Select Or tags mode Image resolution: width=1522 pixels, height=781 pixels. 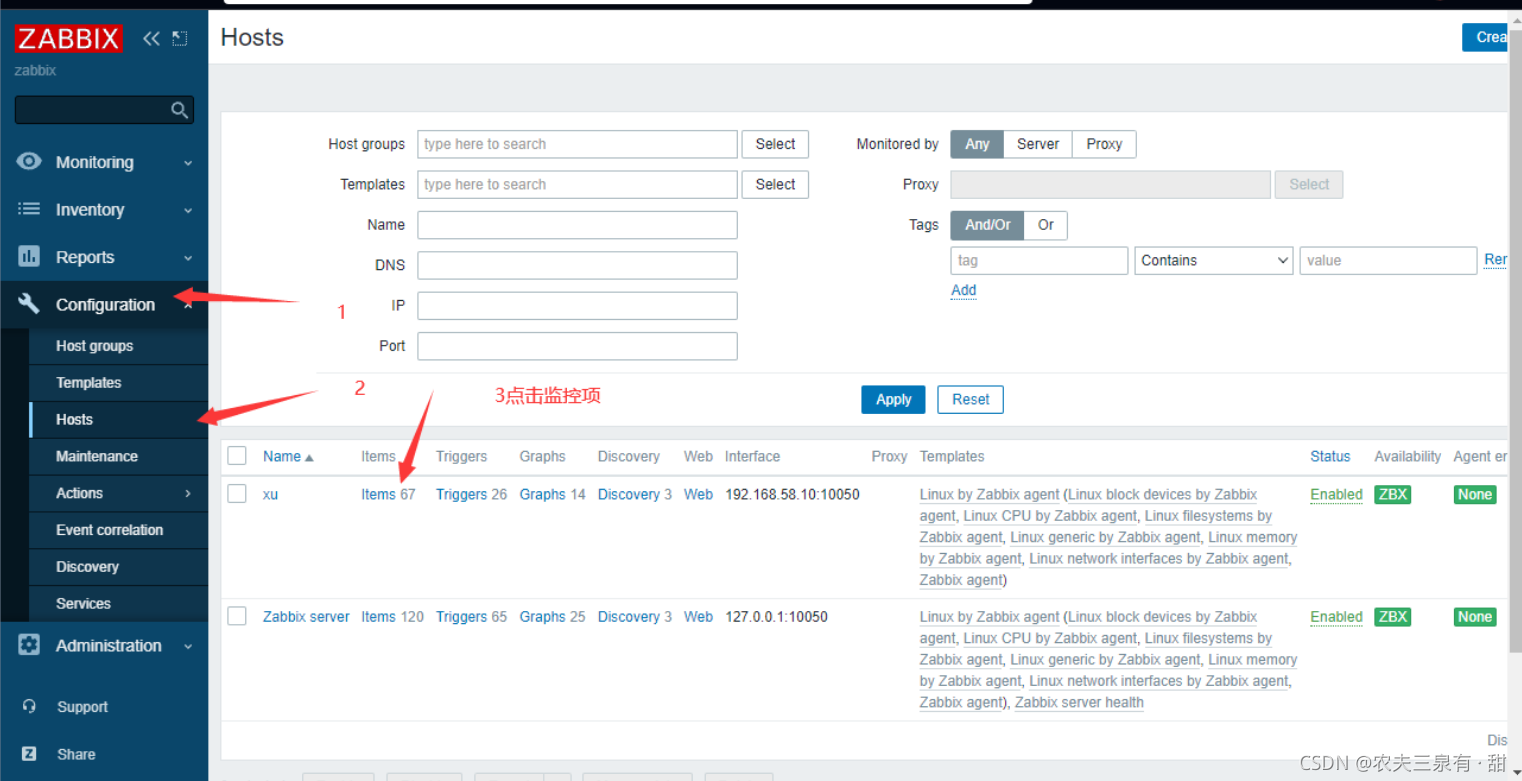point(1046,225)
